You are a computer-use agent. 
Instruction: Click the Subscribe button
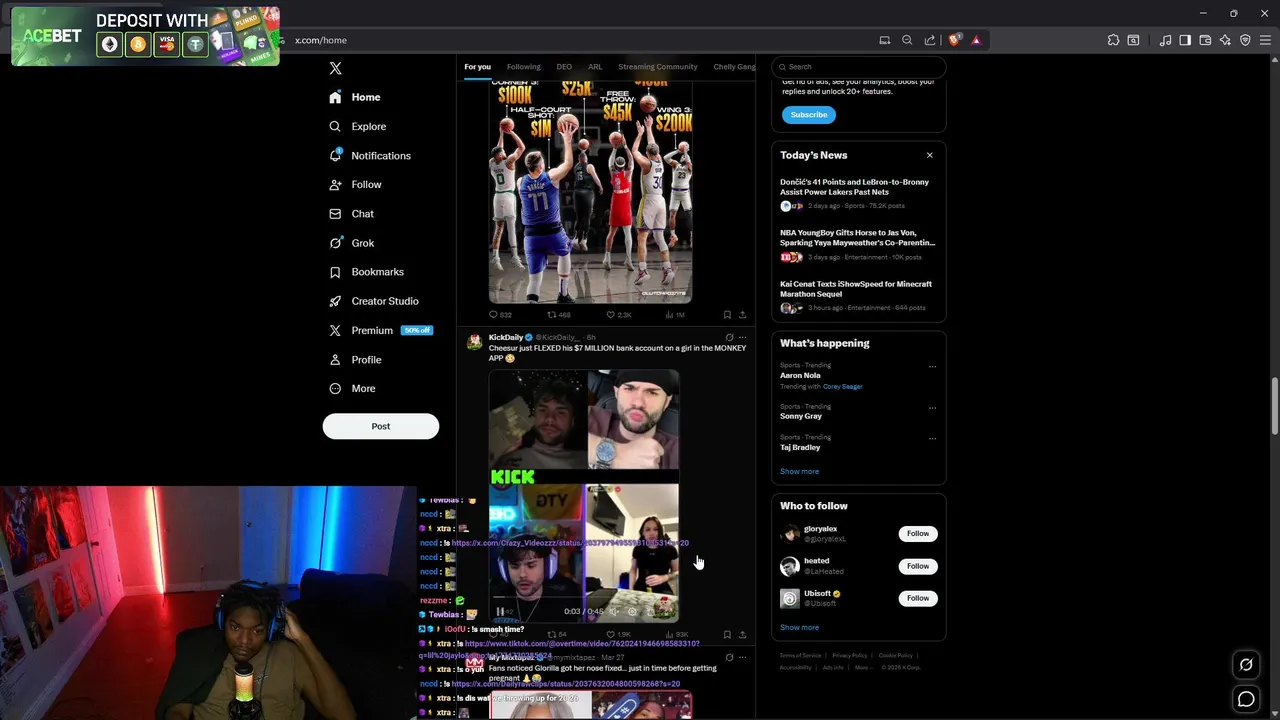point(808,115)
